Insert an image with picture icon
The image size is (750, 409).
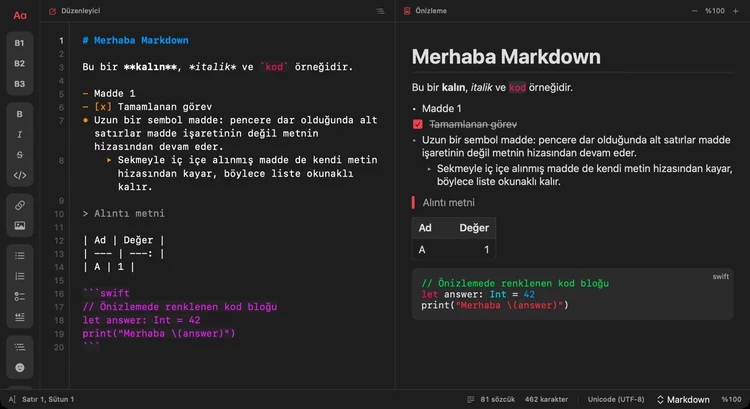20,226
